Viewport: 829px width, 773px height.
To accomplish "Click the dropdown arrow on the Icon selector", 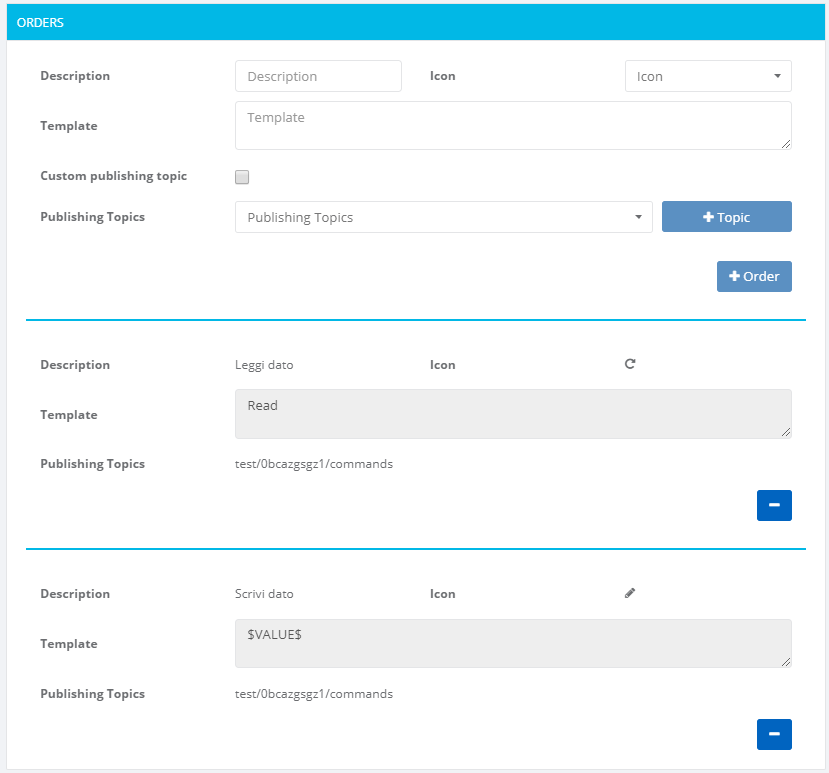I will pos(778,75).
